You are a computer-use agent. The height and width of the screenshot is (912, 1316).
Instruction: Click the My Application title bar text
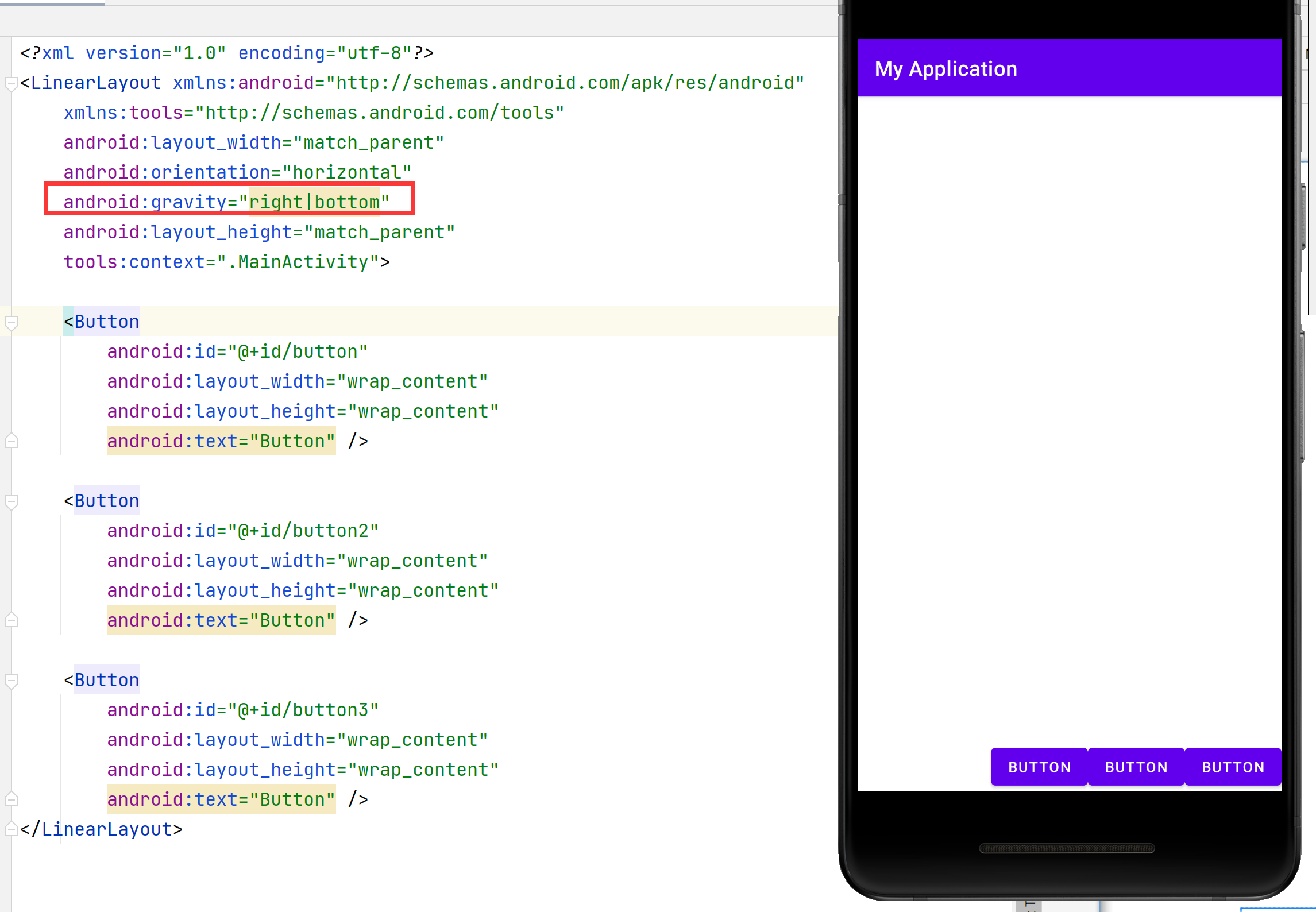tap(945, 69)
